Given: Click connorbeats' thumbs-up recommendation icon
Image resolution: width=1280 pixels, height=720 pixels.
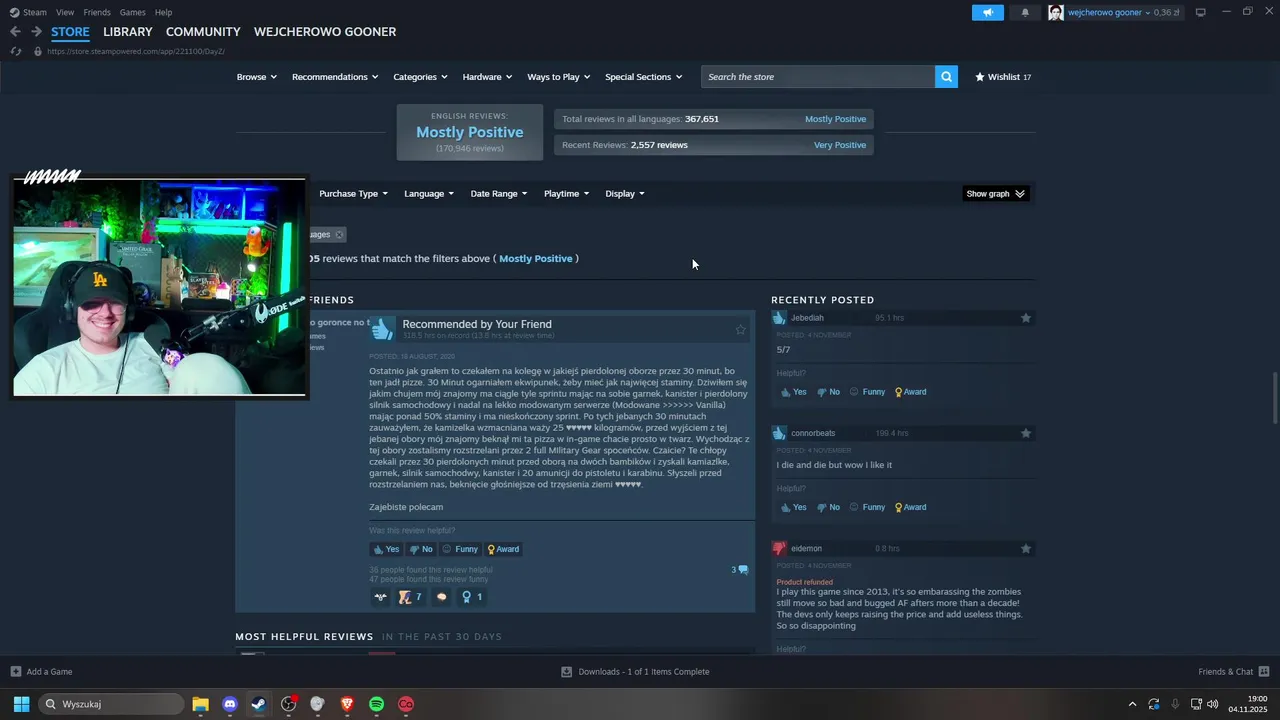Looking at the screenshot, I should click(x=780, y=433).
